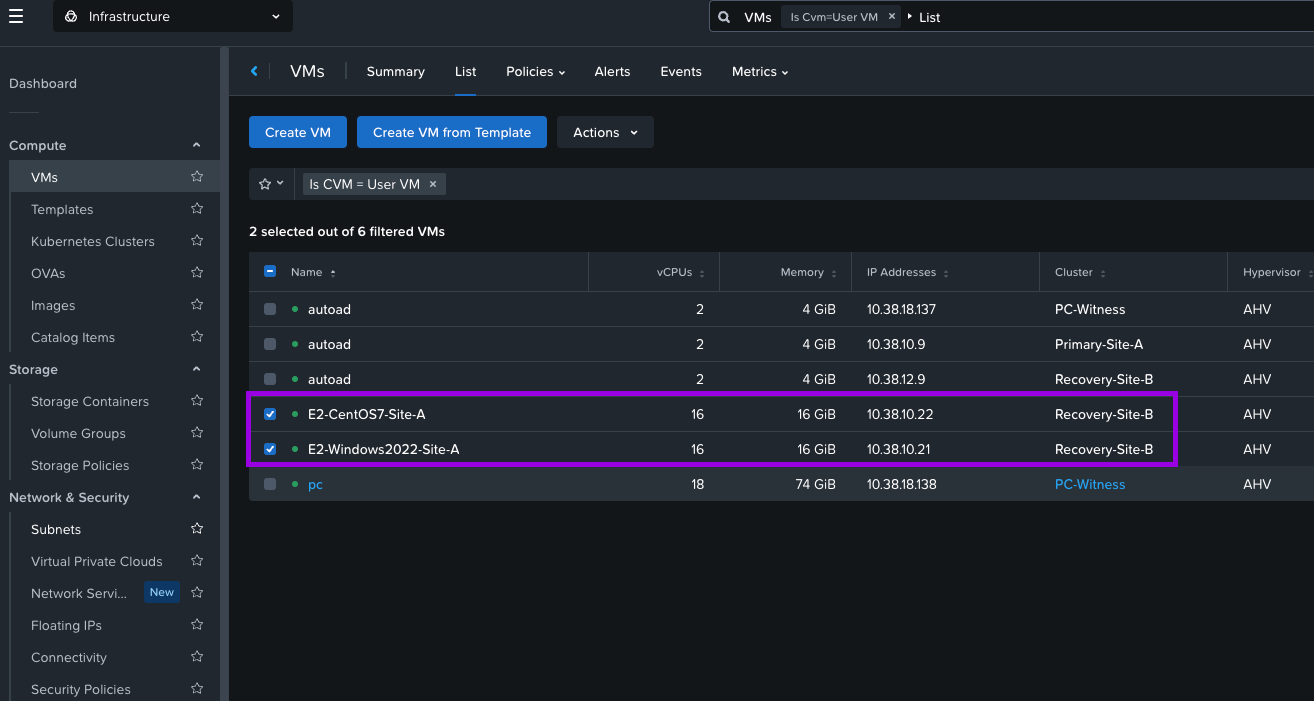Open Subnets in the sidebar
This screenshot has height=701, width=1314.
pyautogui.click(x=56, y=529)
